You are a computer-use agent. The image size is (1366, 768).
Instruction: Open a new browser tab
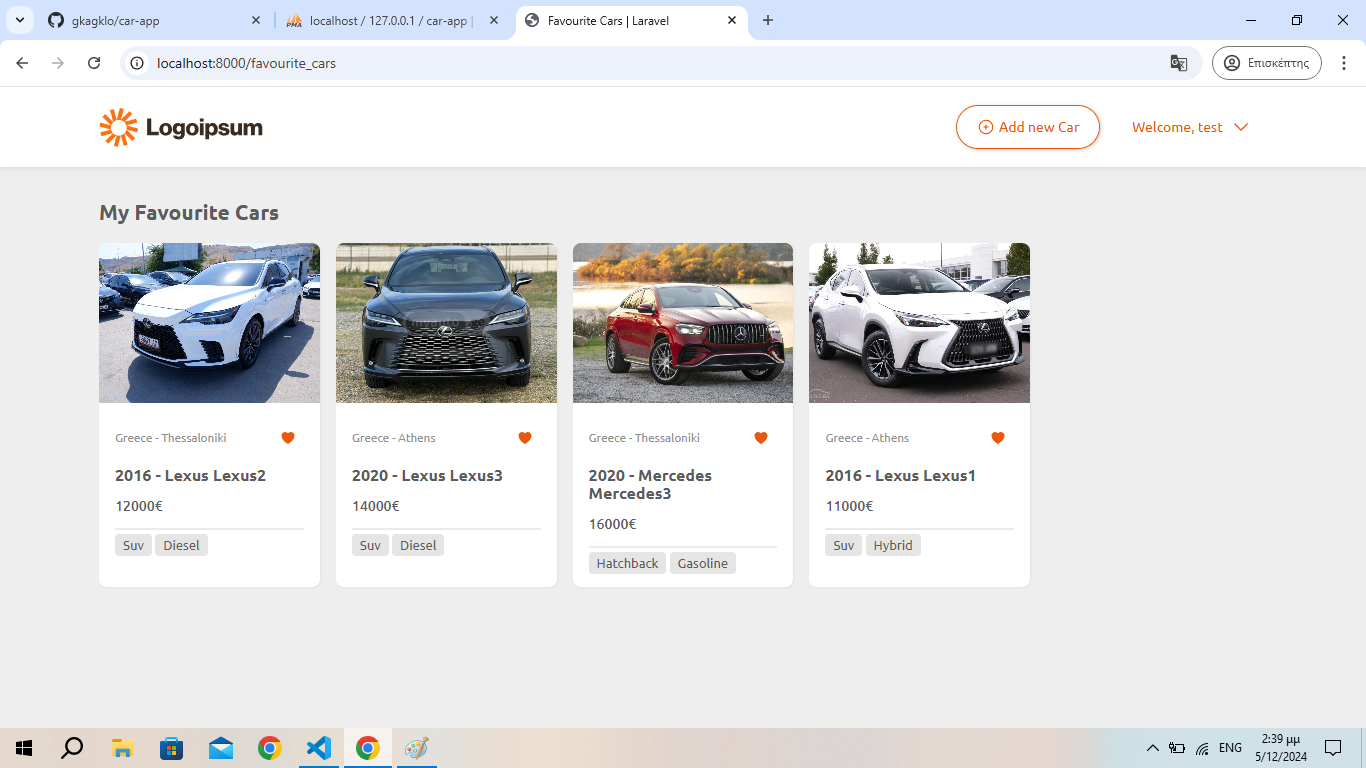click(768, 20)
